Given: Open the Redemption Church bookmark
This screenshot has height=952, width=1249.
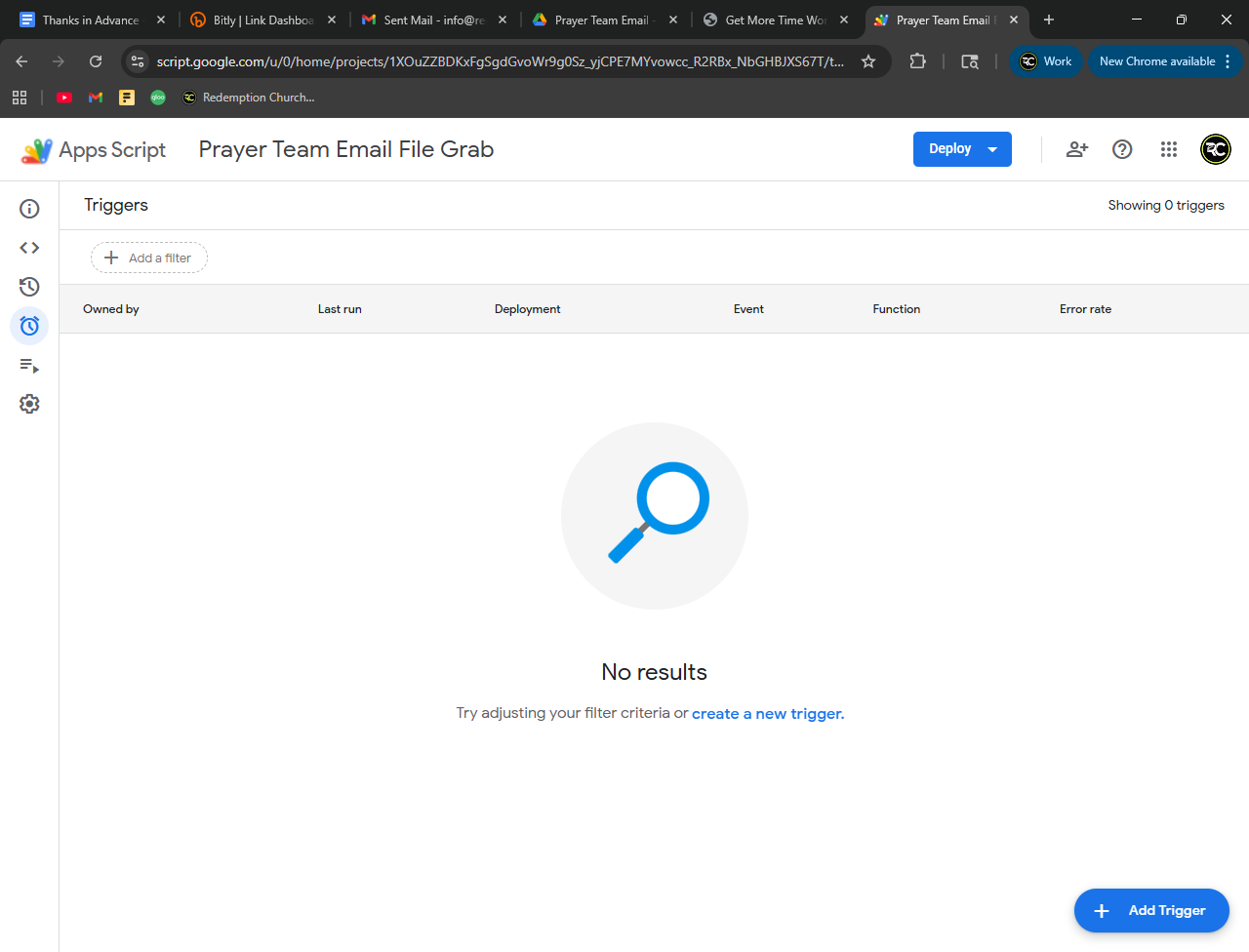Looking at the screenshot, I should (248, 98).
